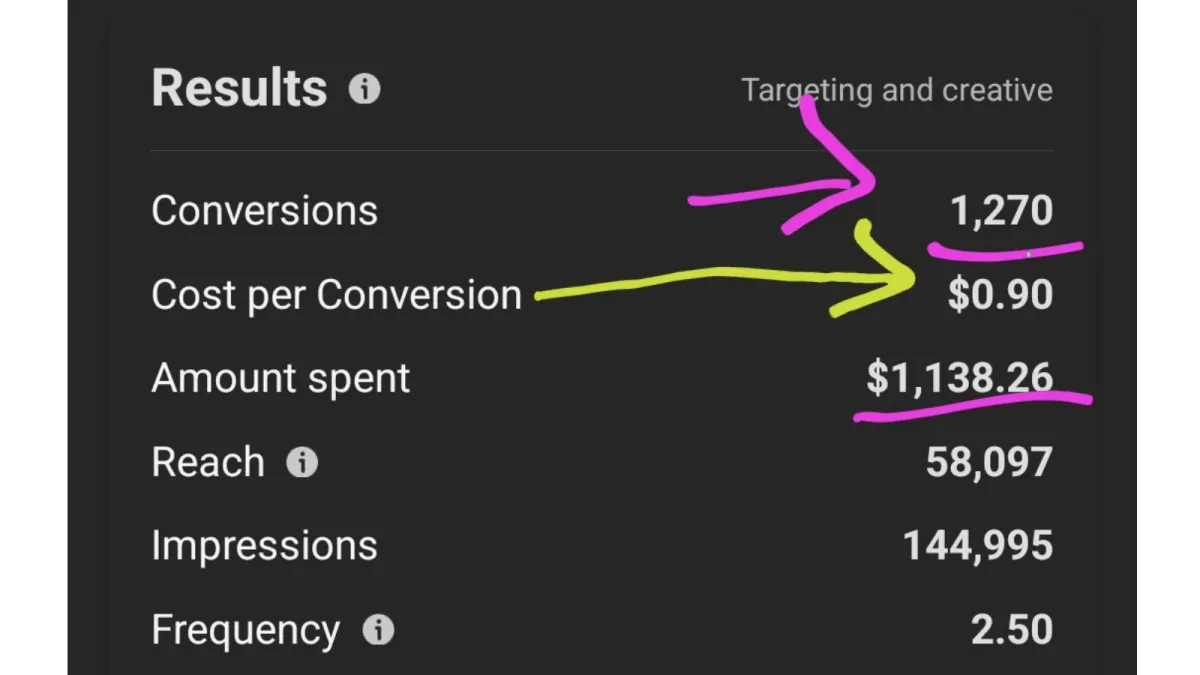This screenshot has width=1200, height=675.
Task: Select the Cost per Conversion label
Action: pyautogui.click(x=337, y=296)
